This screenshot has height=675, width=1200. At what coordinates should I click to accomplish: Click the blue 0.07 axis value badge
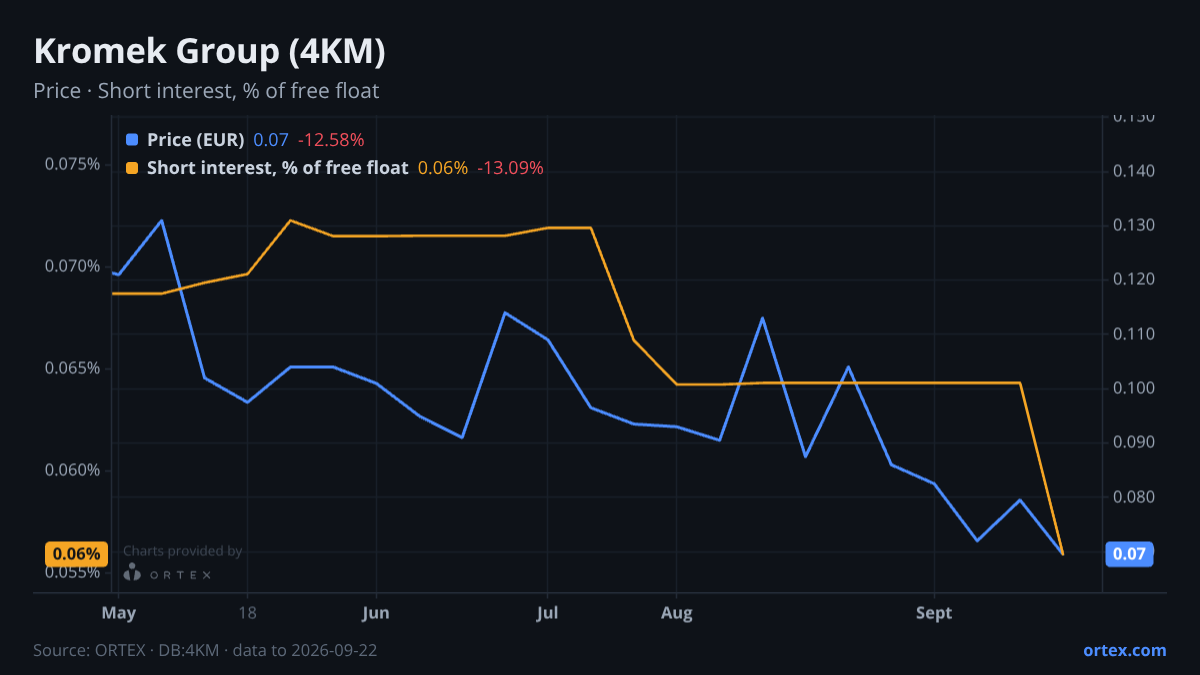[1129, 554]
